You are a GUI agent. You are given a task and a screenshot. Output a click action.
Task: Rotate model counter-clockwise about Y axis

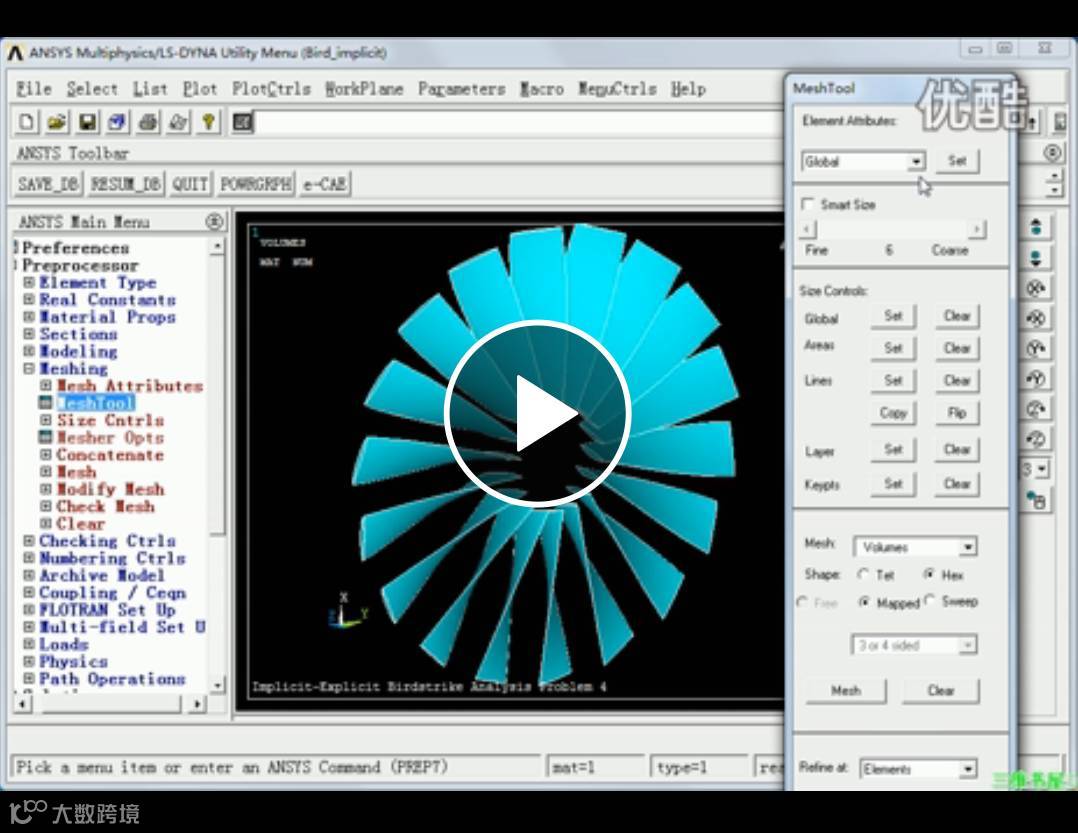click(1036, 379)
